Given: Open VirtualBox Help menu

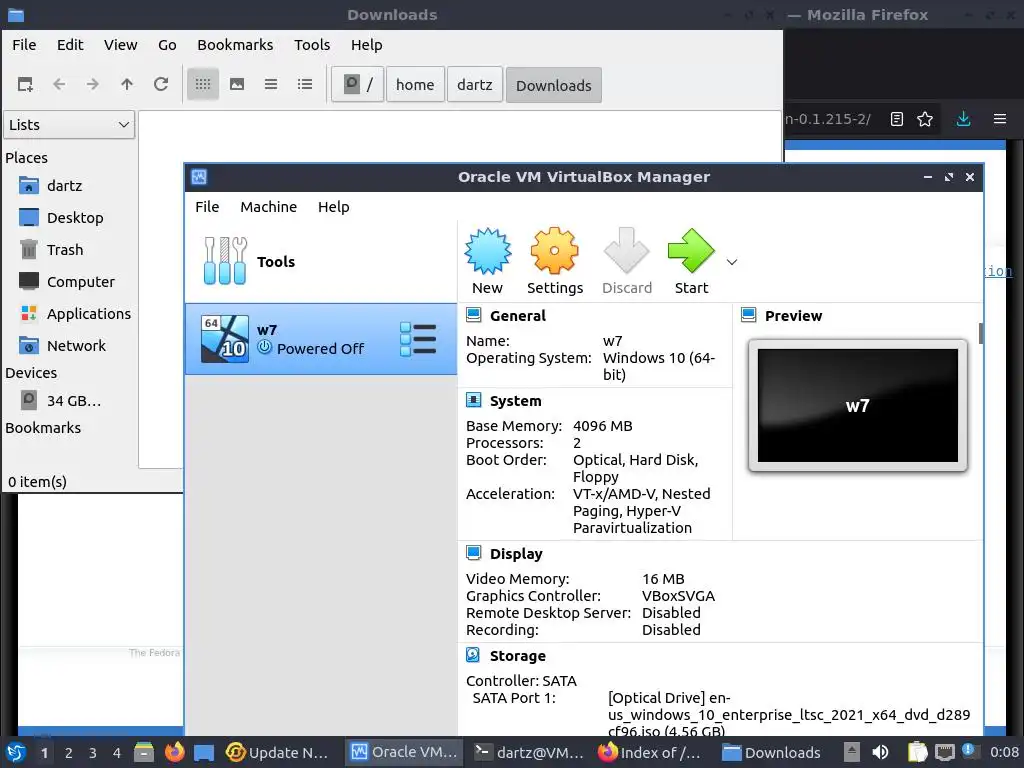Looking at the screenshot, I should 334,207.
